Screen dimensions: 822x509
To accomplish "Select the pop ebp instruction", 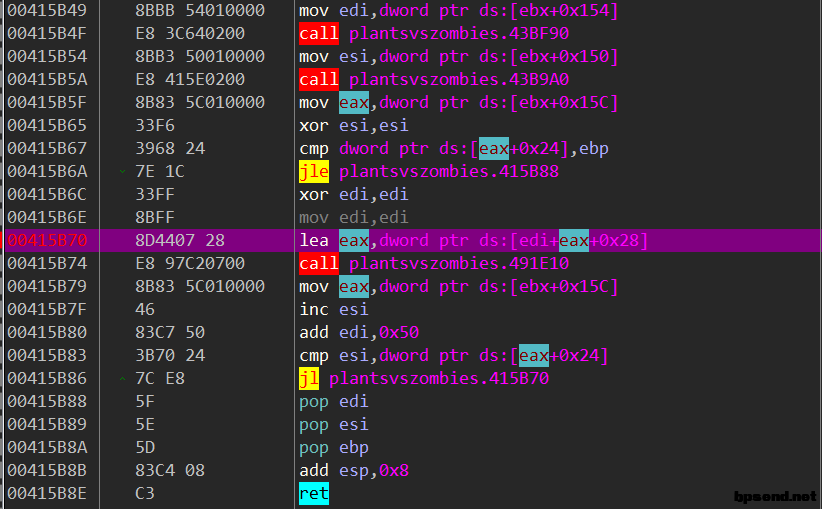I will 333,448.
